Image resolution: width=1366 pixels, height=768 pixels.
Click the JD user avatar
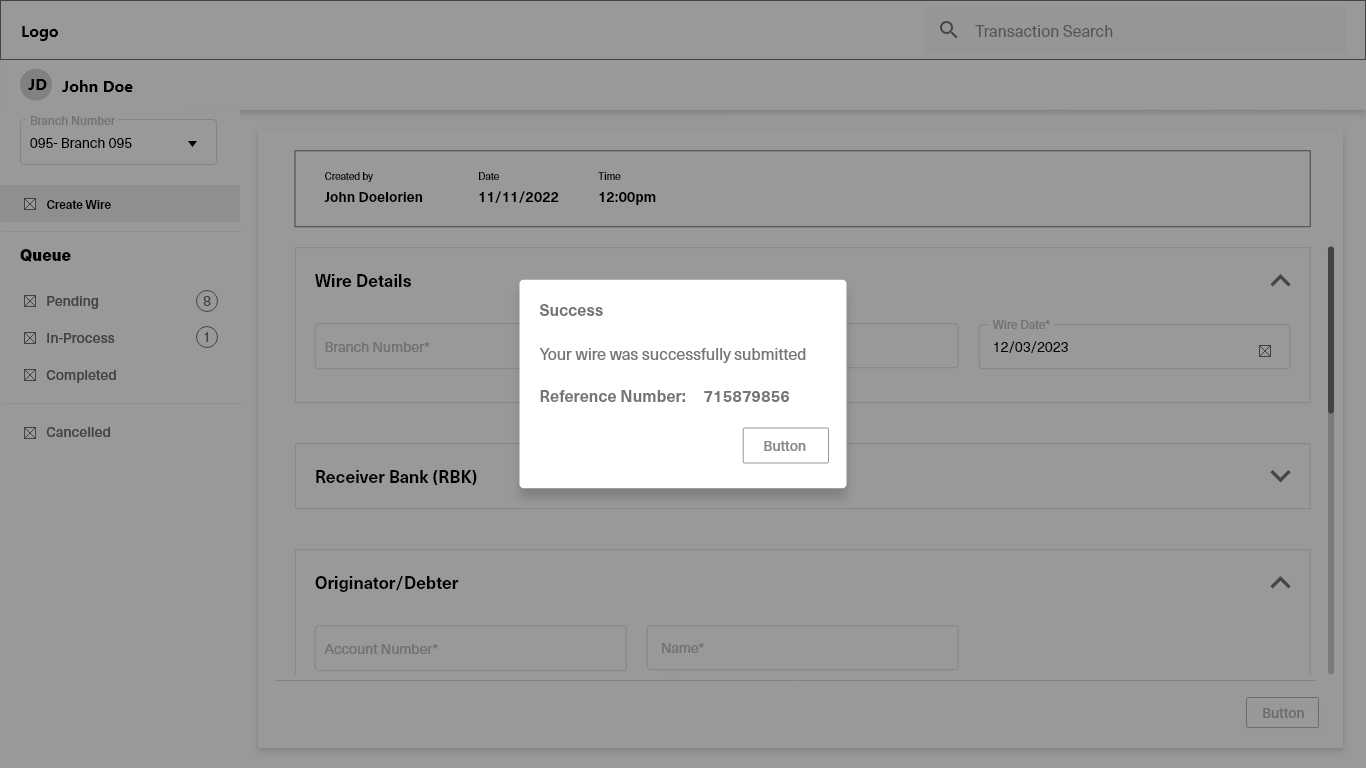click(36, 85)
